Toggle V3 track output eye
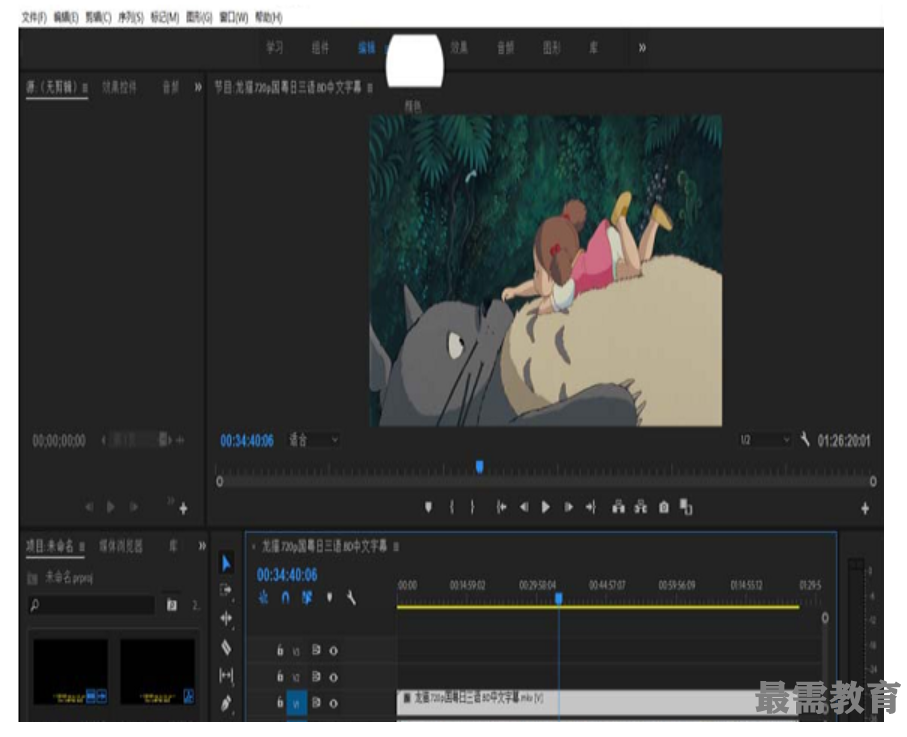Screen dimensions: 907x737 click(333, 650)
